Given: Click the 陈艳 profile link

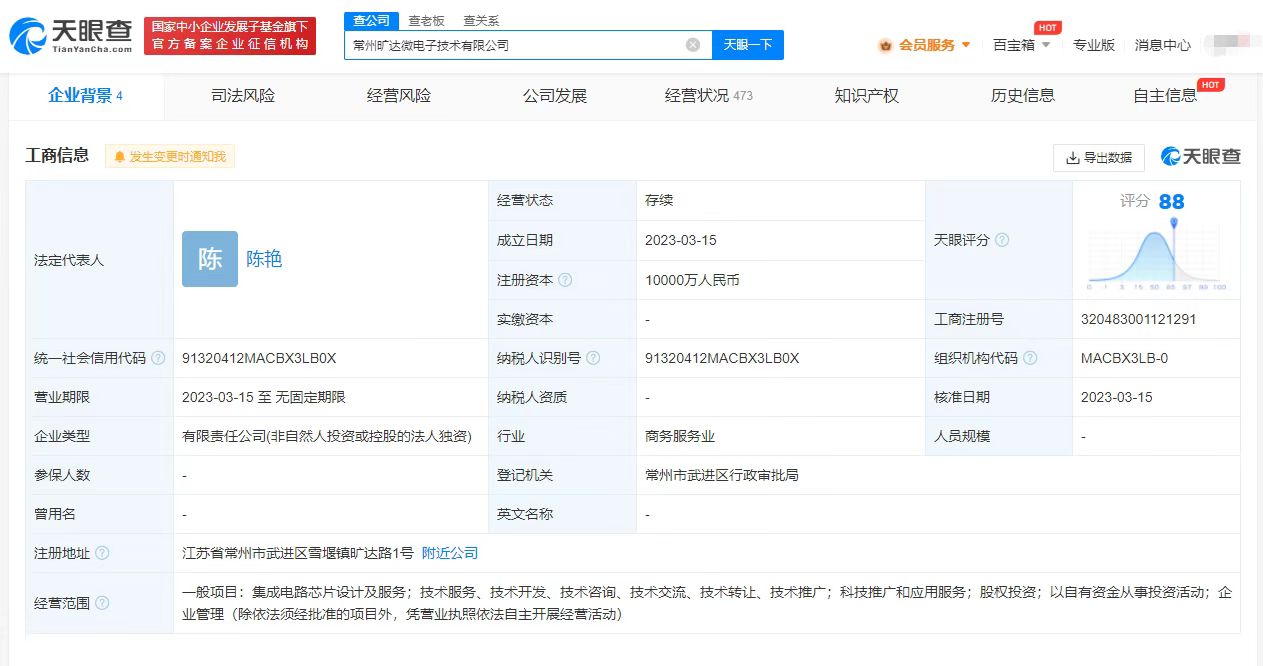Looking at the screenshot, I should click(x=265, y=259).
